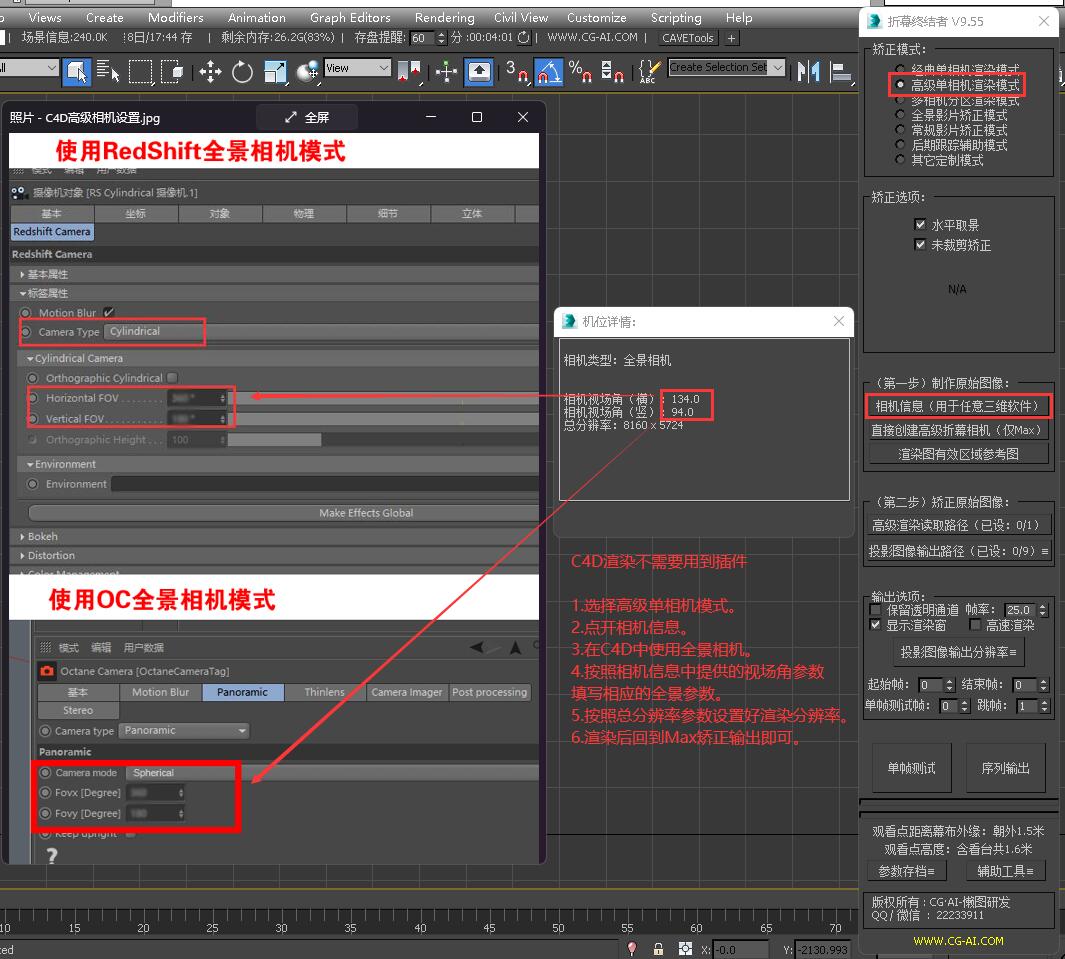Choose the Rectangular Selection Region tool

[141, 71]
